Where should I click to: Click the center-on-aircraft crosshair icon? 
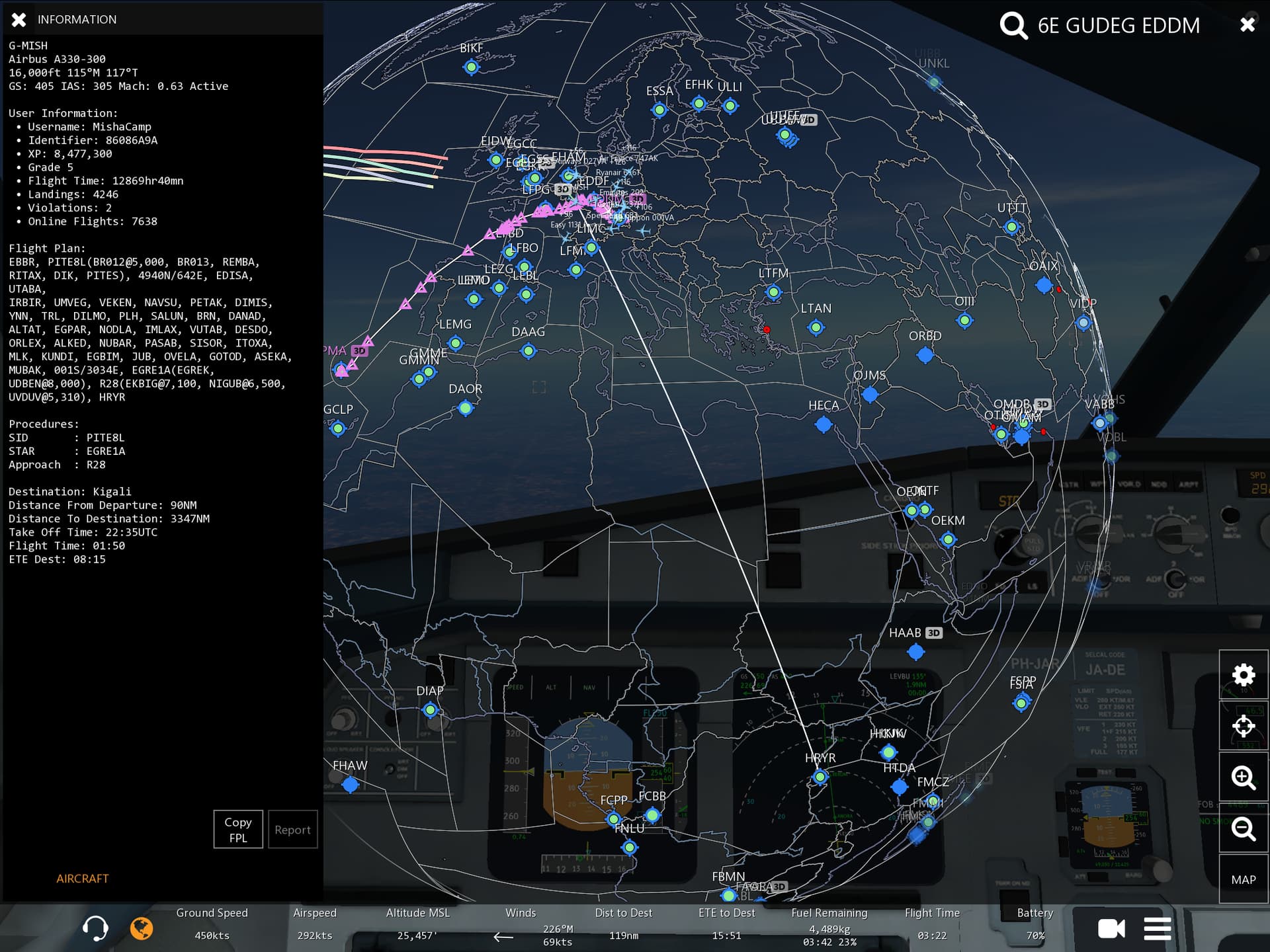(x=1243, y=726)
